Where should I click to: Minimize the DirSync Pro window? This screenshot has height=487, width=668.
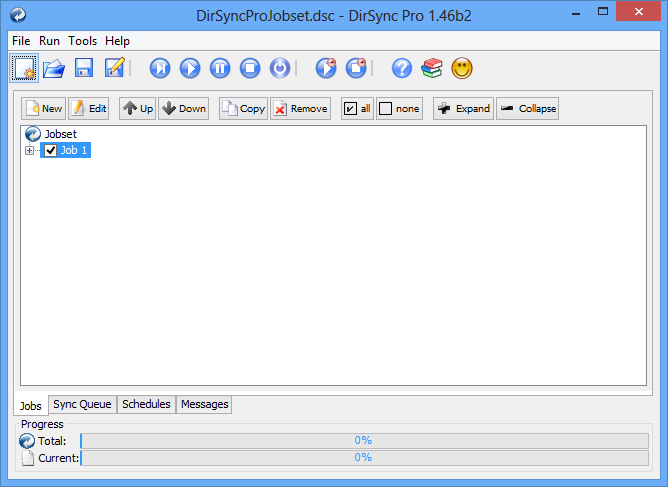[x=576, y=13]
